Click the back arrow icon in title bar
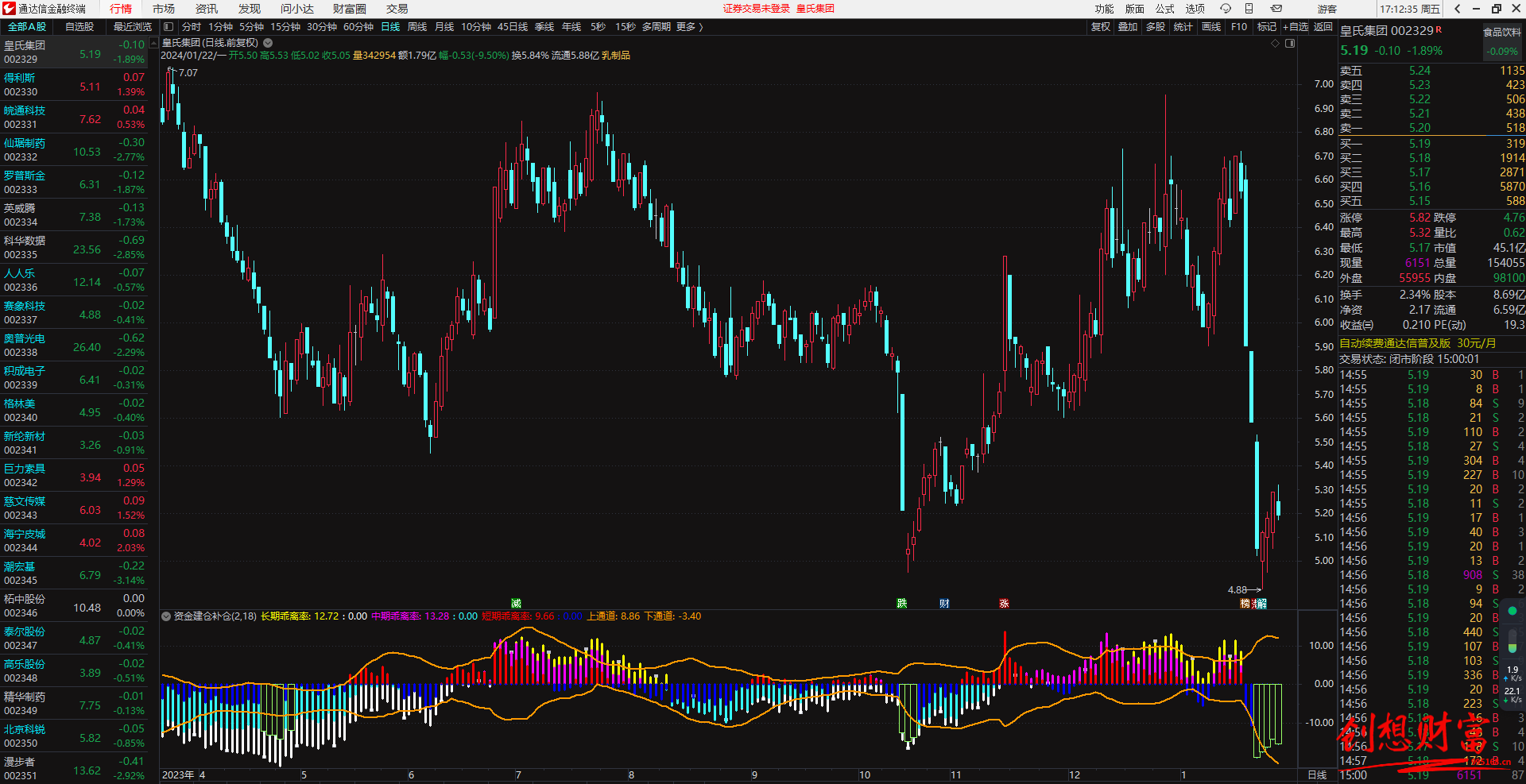 pyautogui.click(x=1457, y=9)
